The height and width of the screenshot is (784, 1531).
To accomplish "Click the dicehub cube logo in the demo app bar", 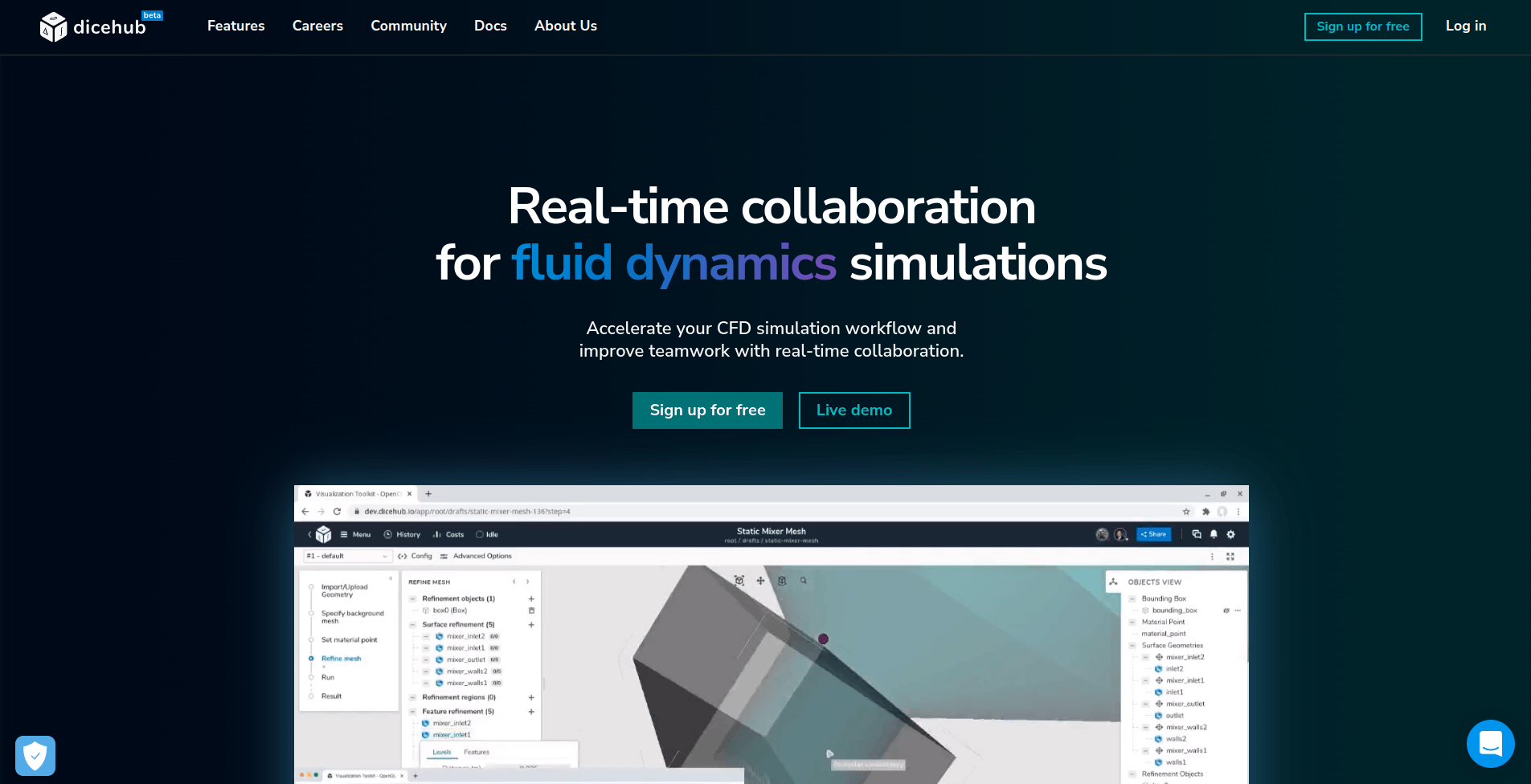I will [x=324, y=534].
